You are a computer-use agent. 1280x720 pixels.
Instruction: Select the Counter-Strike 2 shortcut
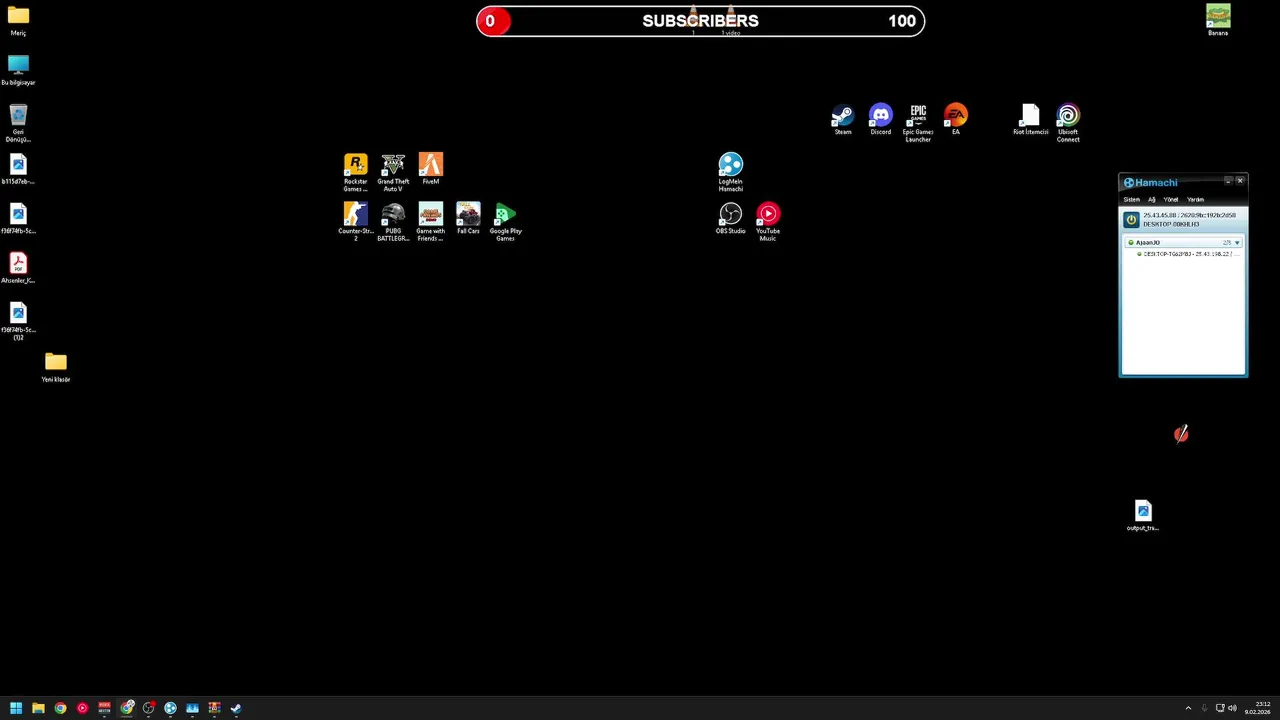(x=356, y=221)
